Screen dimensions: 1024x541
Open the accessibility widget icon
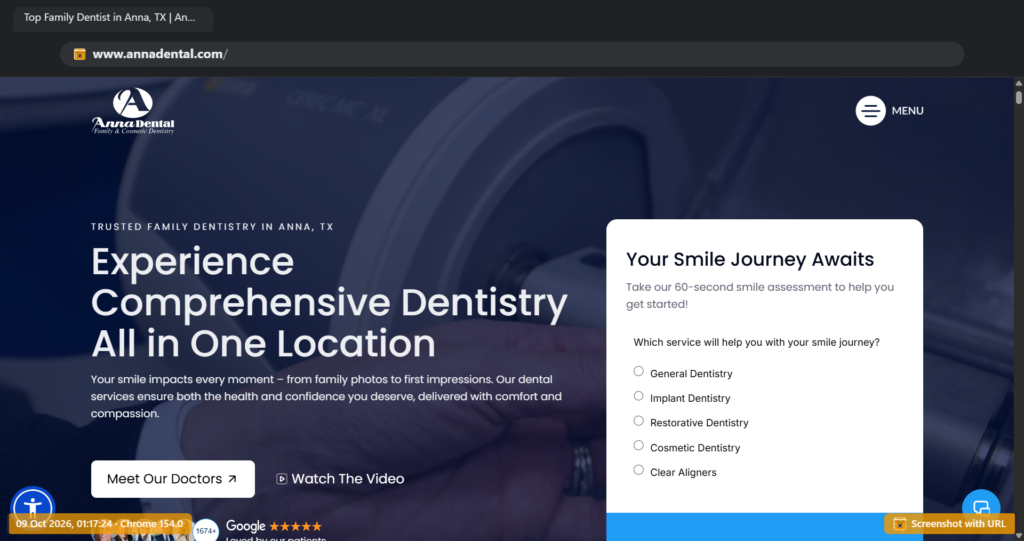coord(33,508)
